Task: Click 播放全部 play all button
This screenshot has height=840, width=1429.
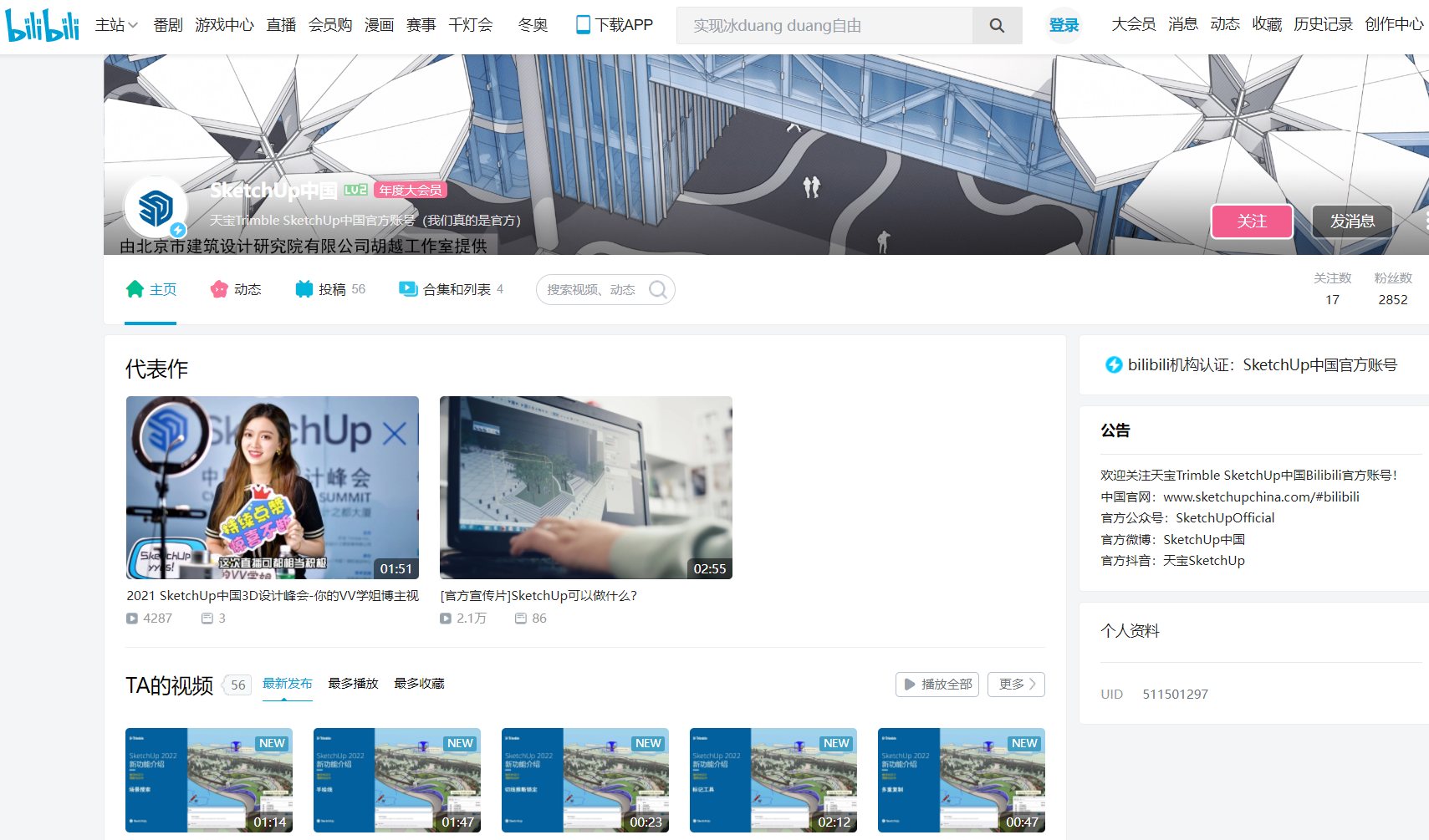Action: tap(937, 685)
